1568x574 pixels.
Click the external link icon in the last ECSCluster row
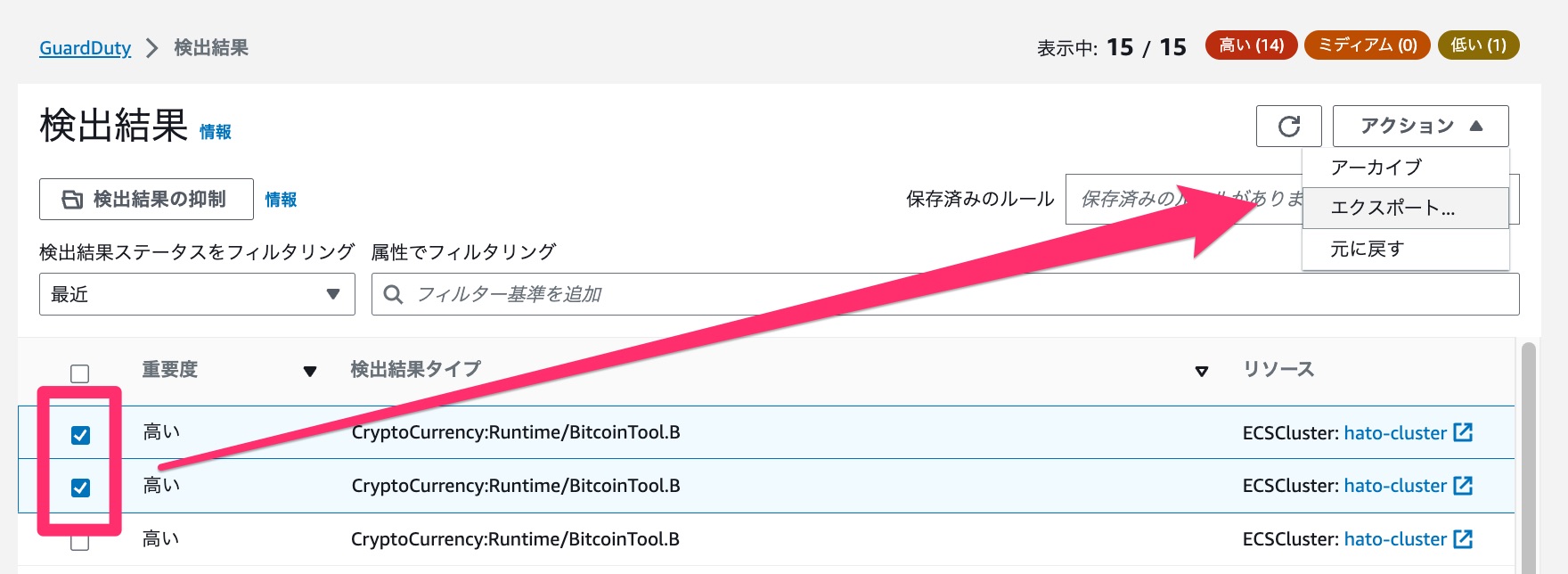coord(1462,538)
